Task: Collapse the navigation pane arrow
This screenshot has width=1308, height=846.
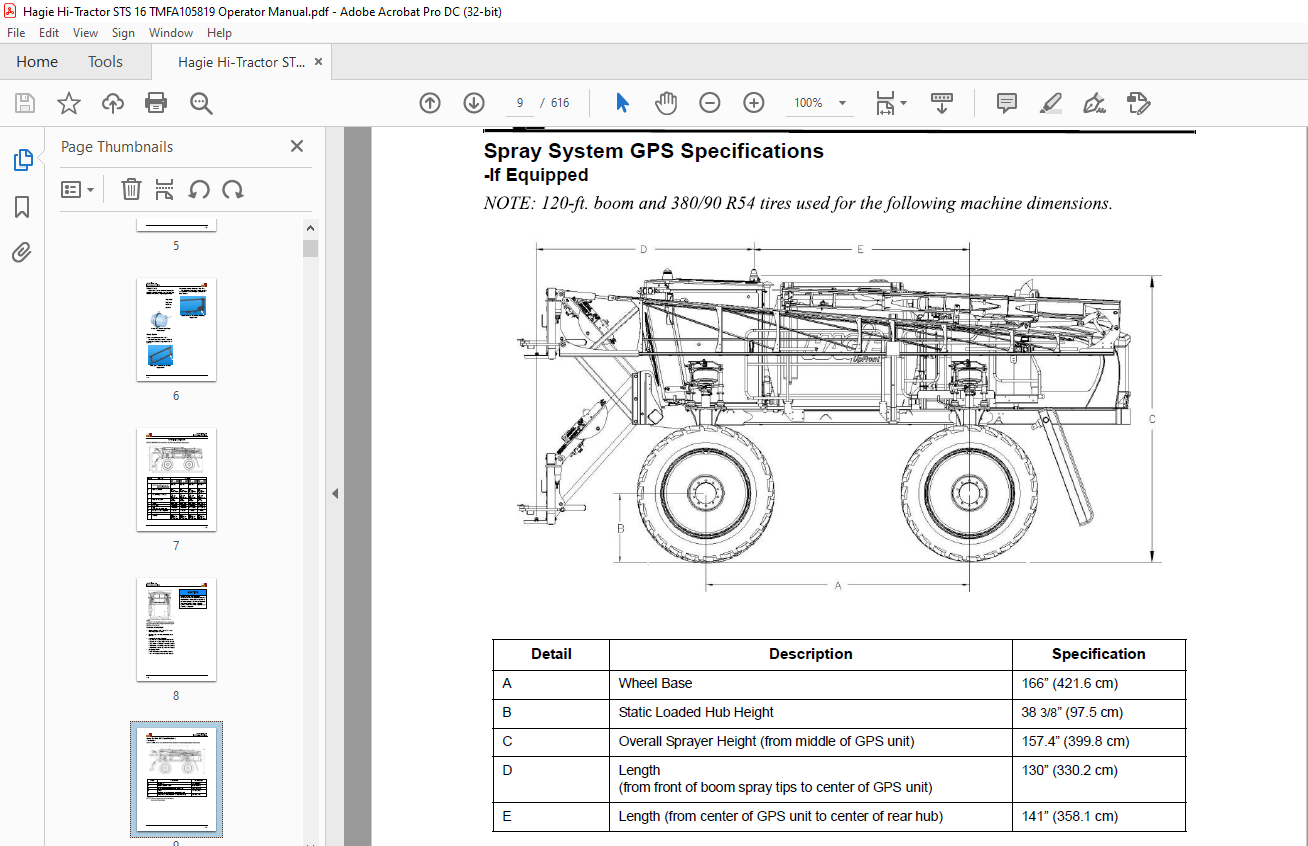Action: point(335,493)
